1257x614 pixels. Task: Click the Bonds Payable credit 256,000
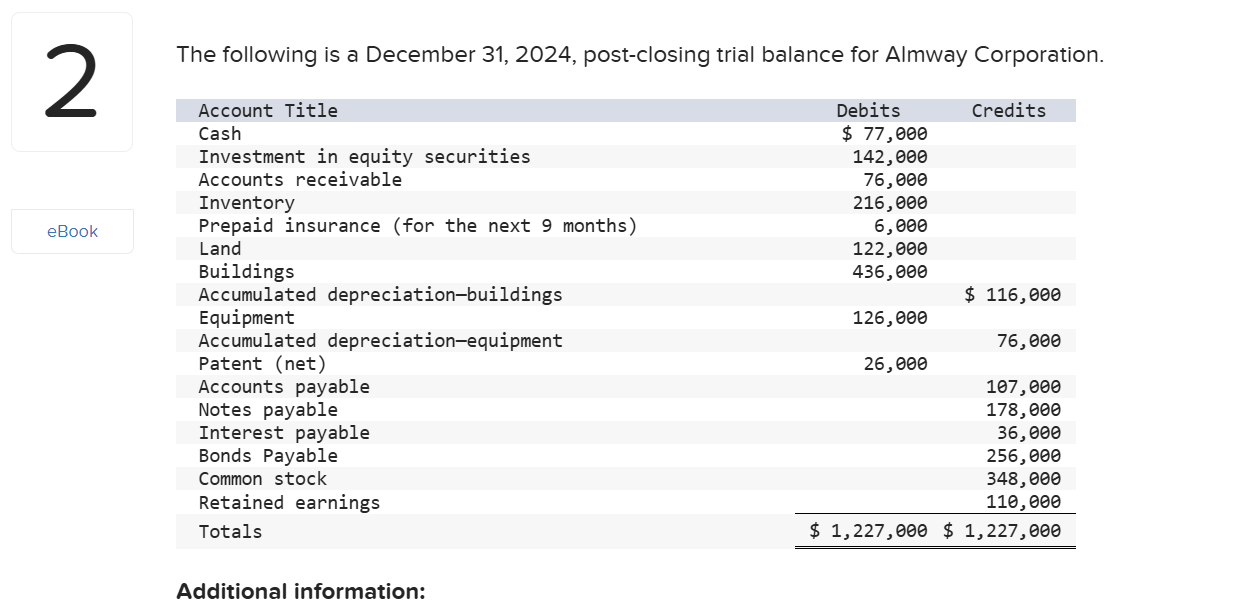click(x=1030, y=455)
